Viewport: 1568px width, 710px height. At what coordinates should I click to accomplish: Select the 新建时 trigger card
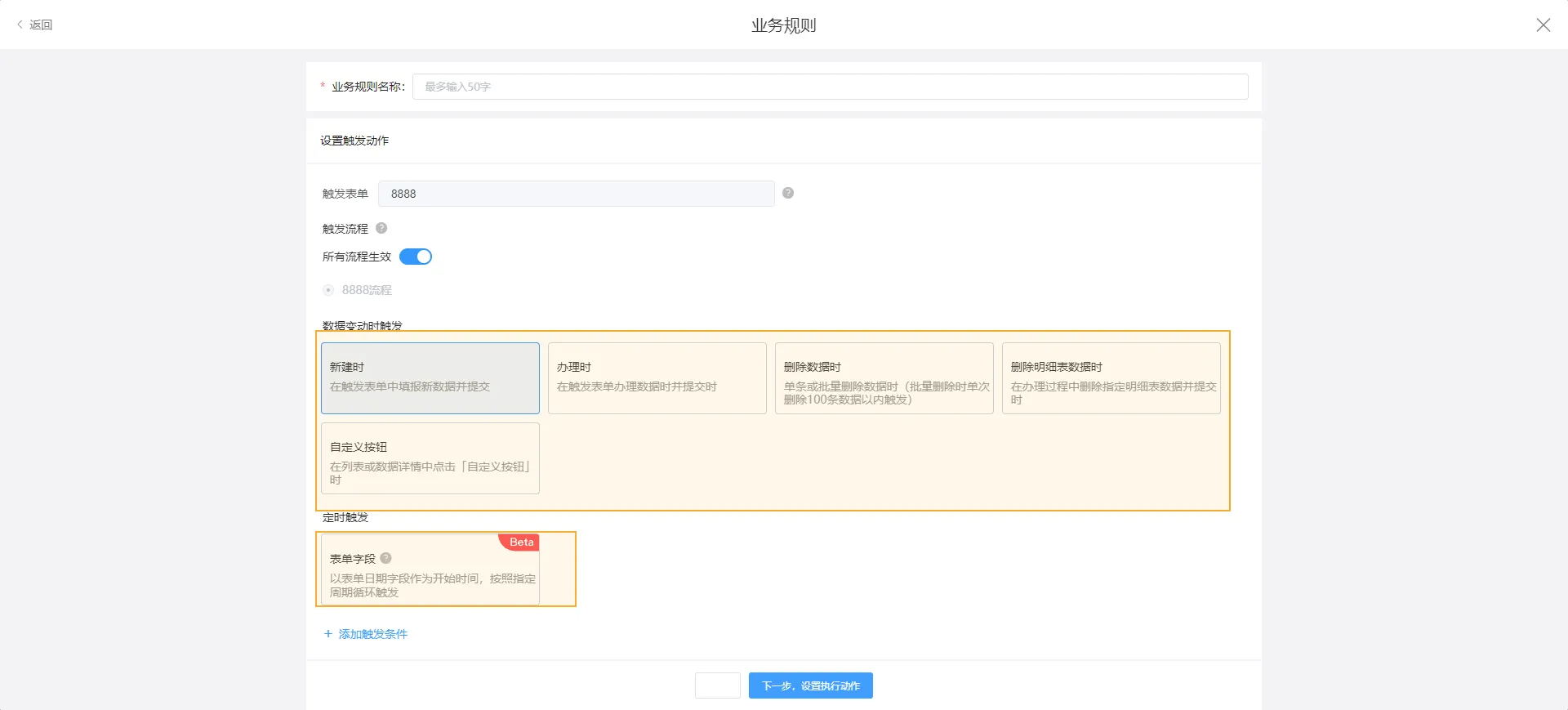(430, 377)
